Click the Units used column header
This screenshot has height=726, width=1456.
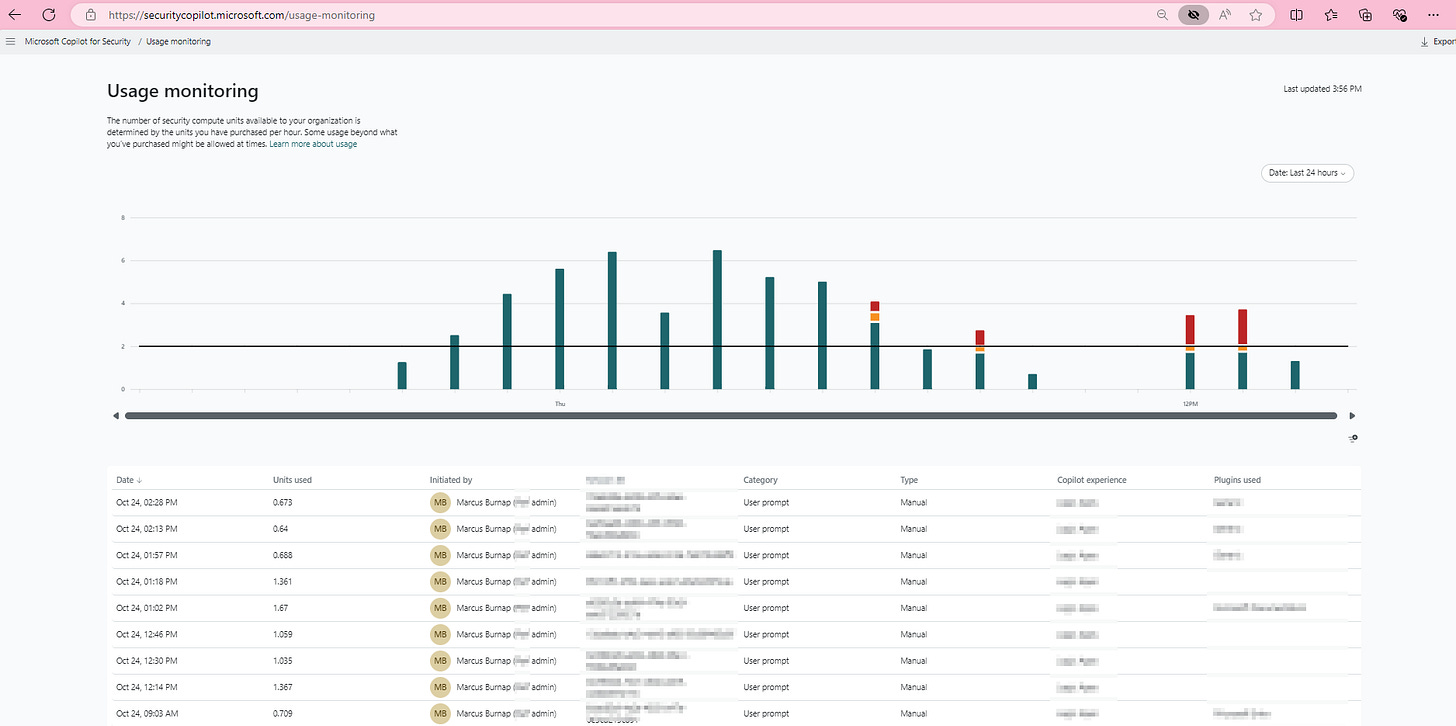coord(292,480)
